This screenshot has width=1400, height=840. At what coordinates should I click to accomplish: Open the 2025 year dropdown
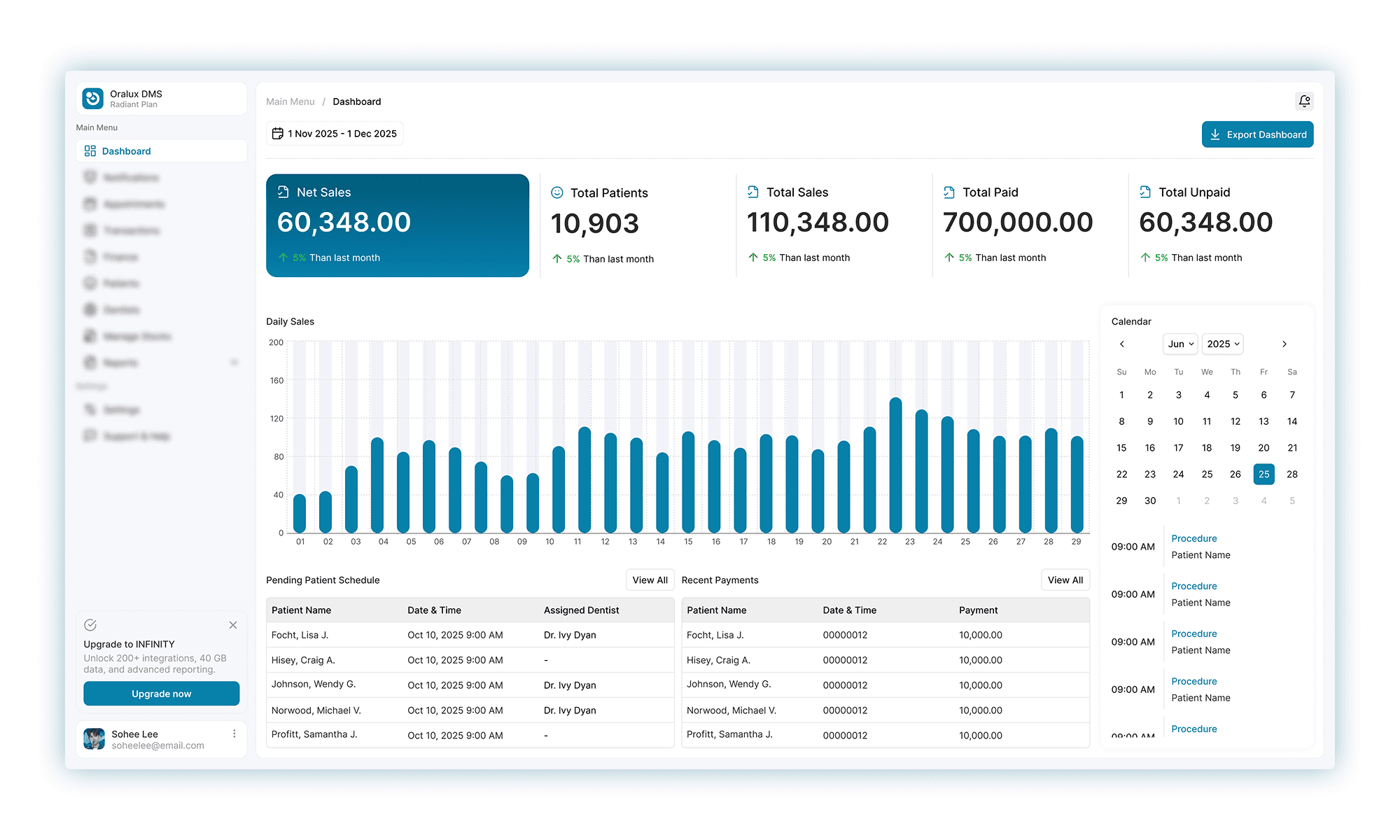1222,344
